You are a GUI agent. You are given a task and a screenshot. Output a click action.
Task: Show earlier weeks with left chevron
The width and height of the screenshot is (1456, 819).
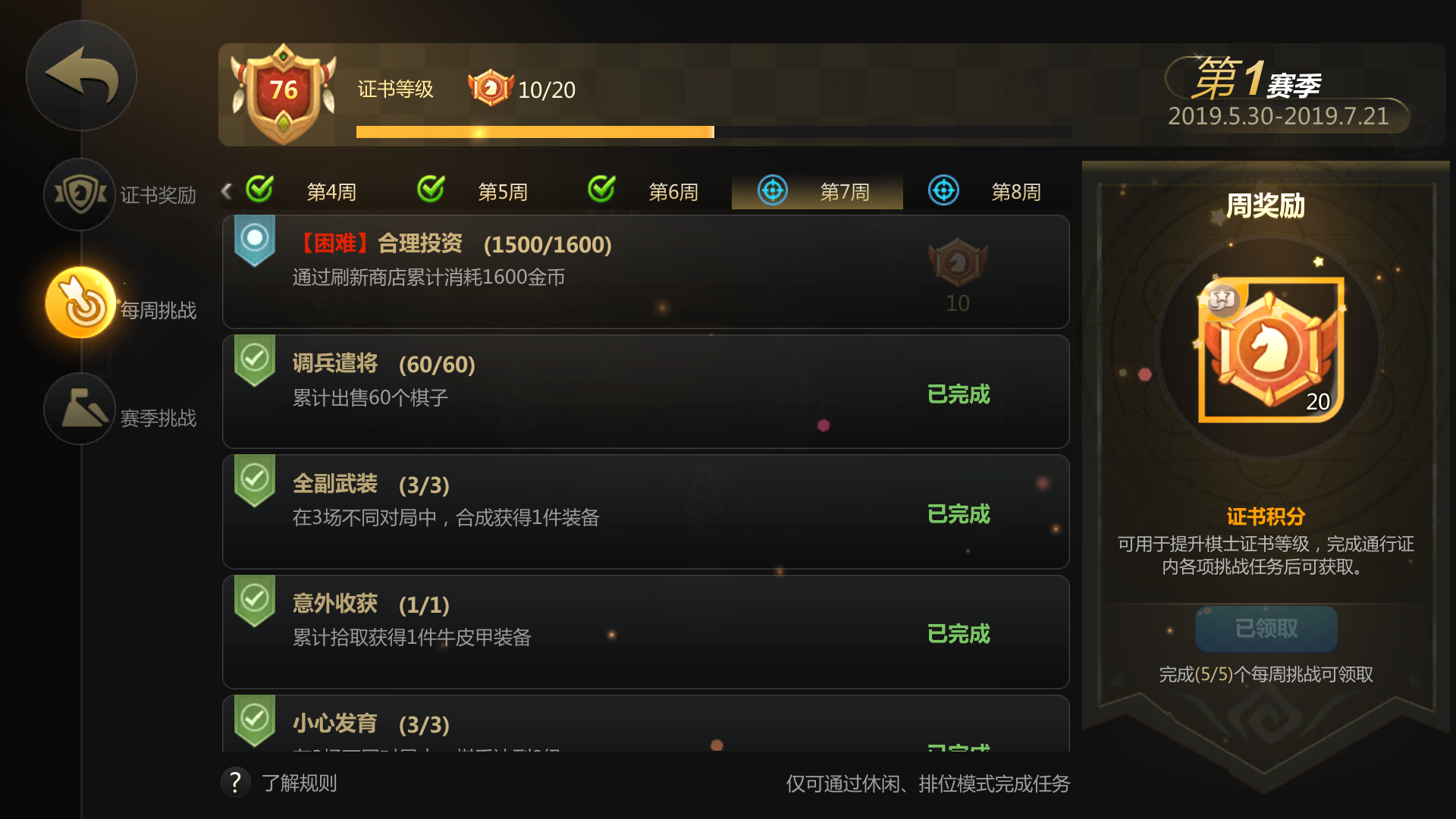[x=227, y=190]
